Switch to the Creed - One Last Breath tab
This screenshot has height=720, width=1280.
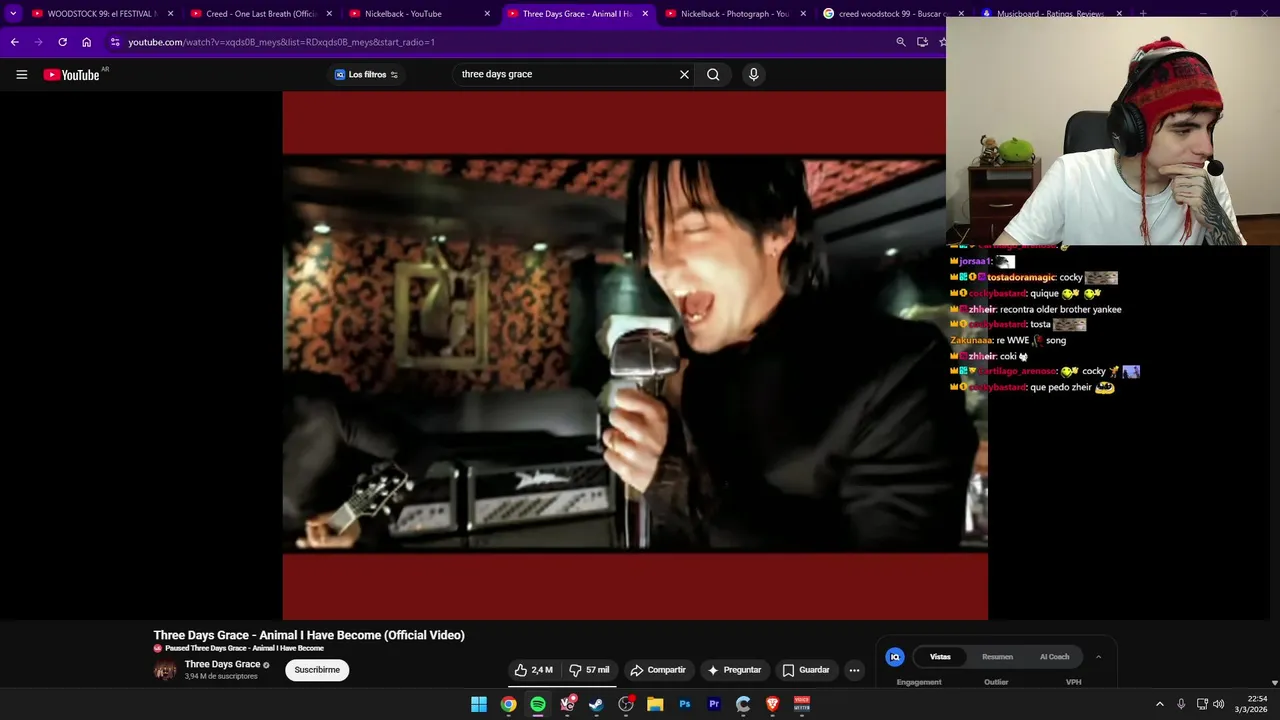tap(260, 14)
